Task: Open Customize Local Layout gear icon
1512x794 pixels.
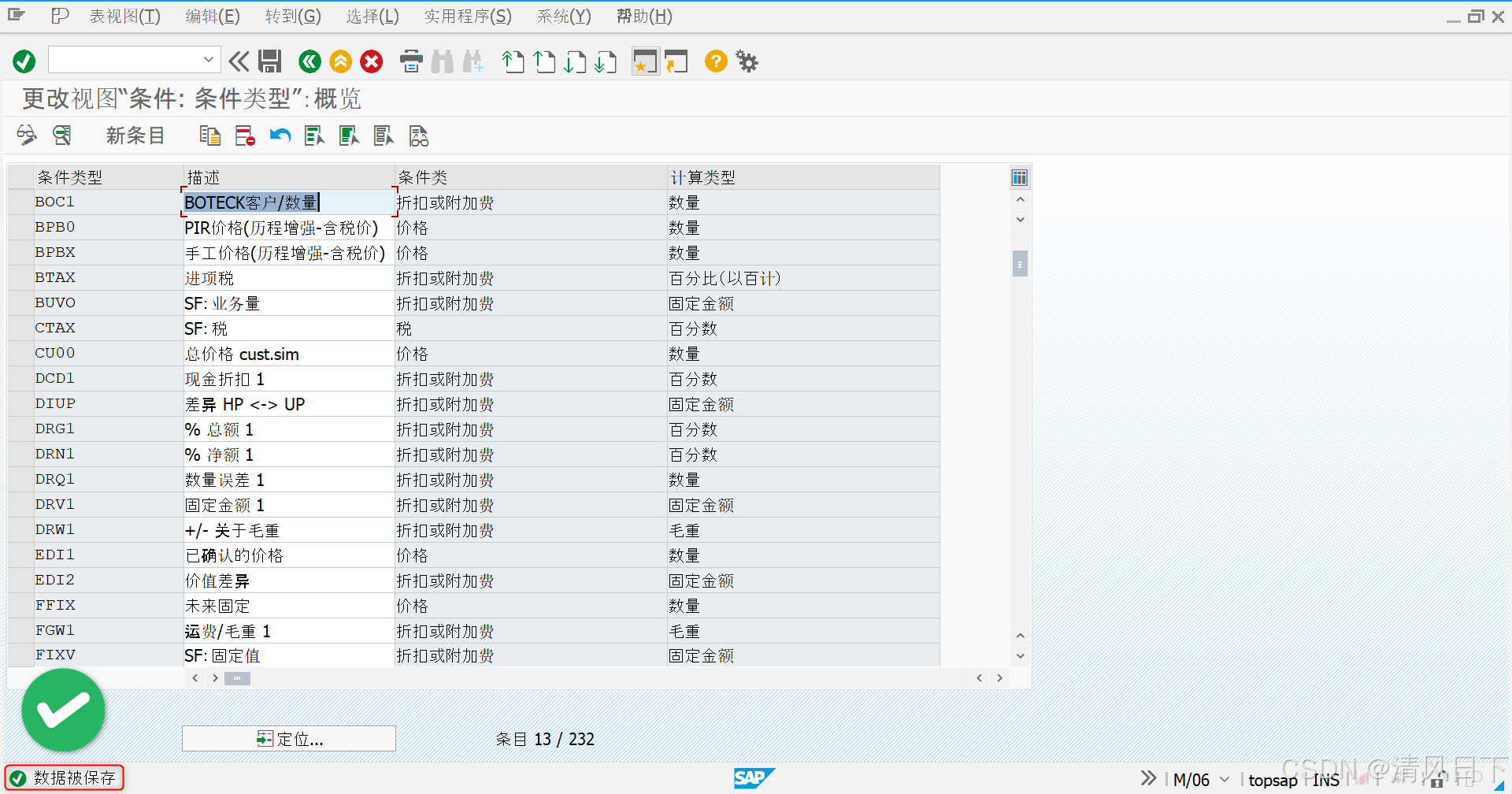Action: click(x=747, y=61)
